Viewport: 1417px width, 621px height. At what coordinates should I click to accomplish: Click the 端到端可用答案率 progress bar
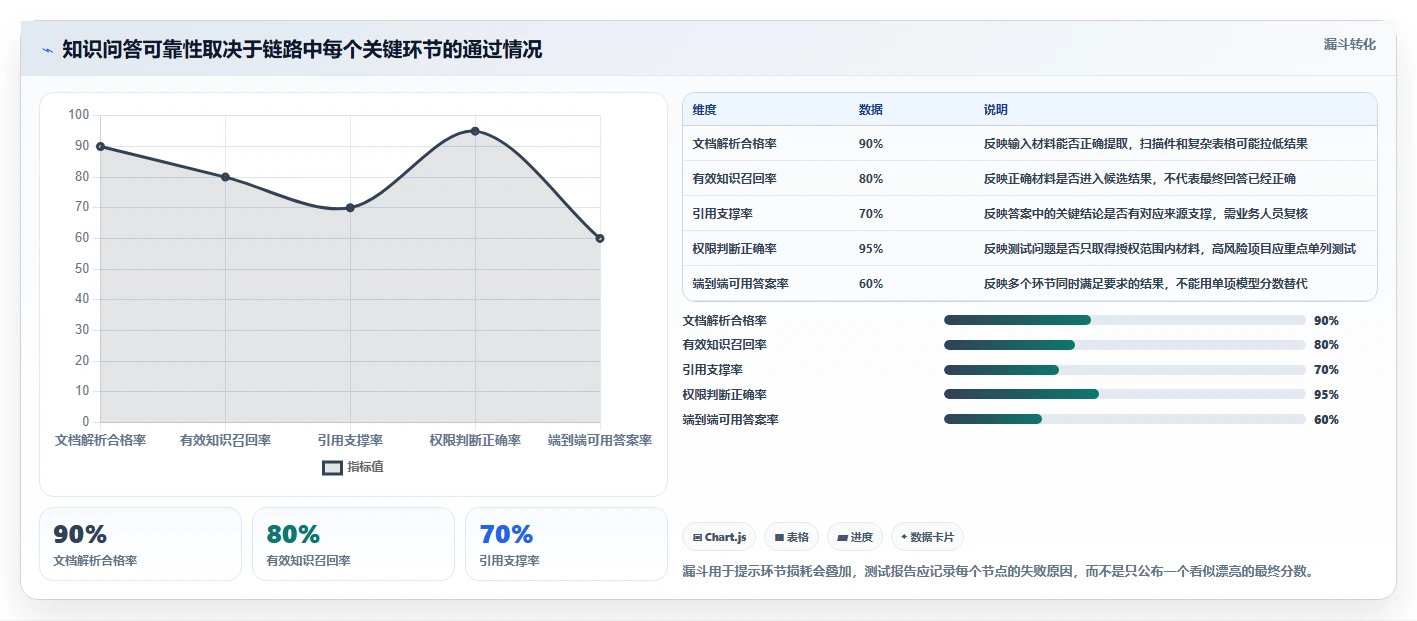pos(1125,419)
